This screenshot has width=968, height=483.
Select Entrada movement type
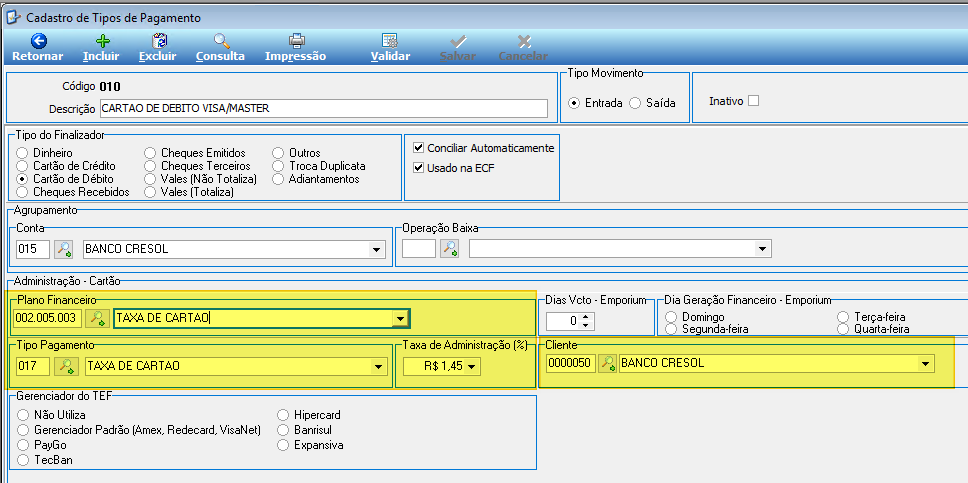click(574, 103)
